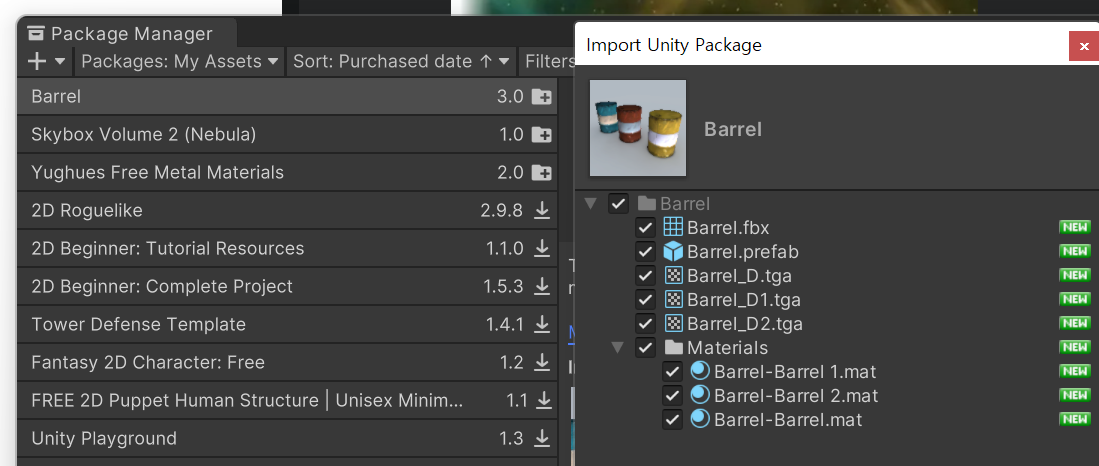1099x466 pixels.
Task: Click the Materials folder icon
Action: point(674,348)
